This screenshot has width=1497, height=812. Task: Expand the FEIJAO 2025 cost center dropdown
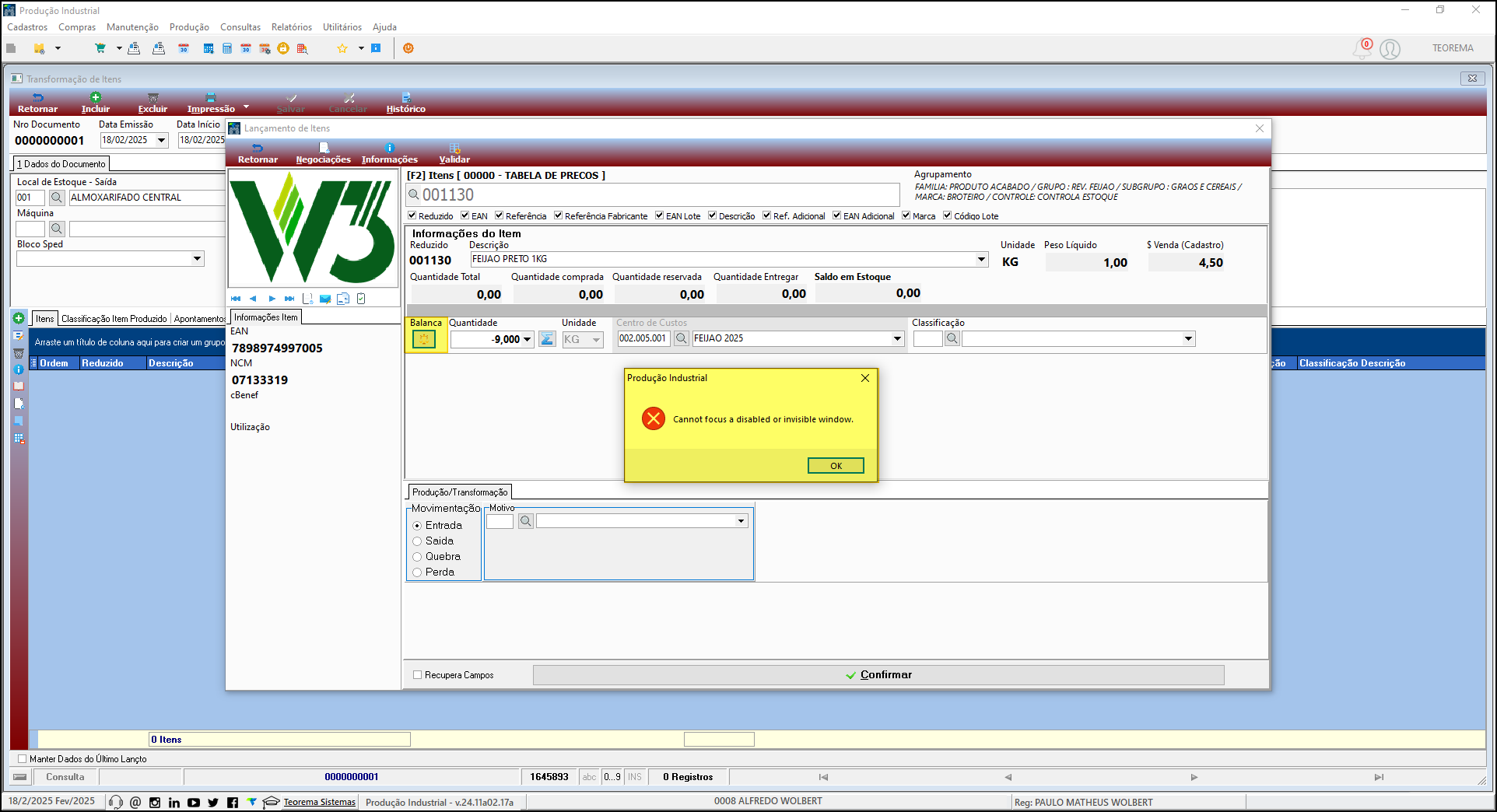[x=897, y=338]
